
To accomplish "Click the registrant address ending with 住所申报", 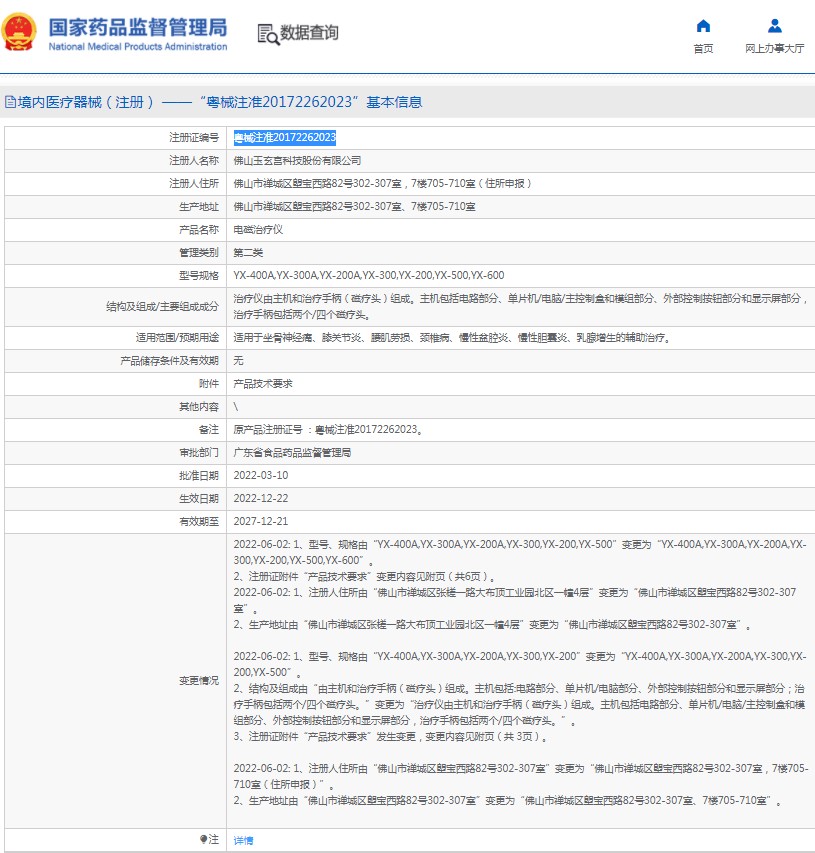I will click(382, 183).
